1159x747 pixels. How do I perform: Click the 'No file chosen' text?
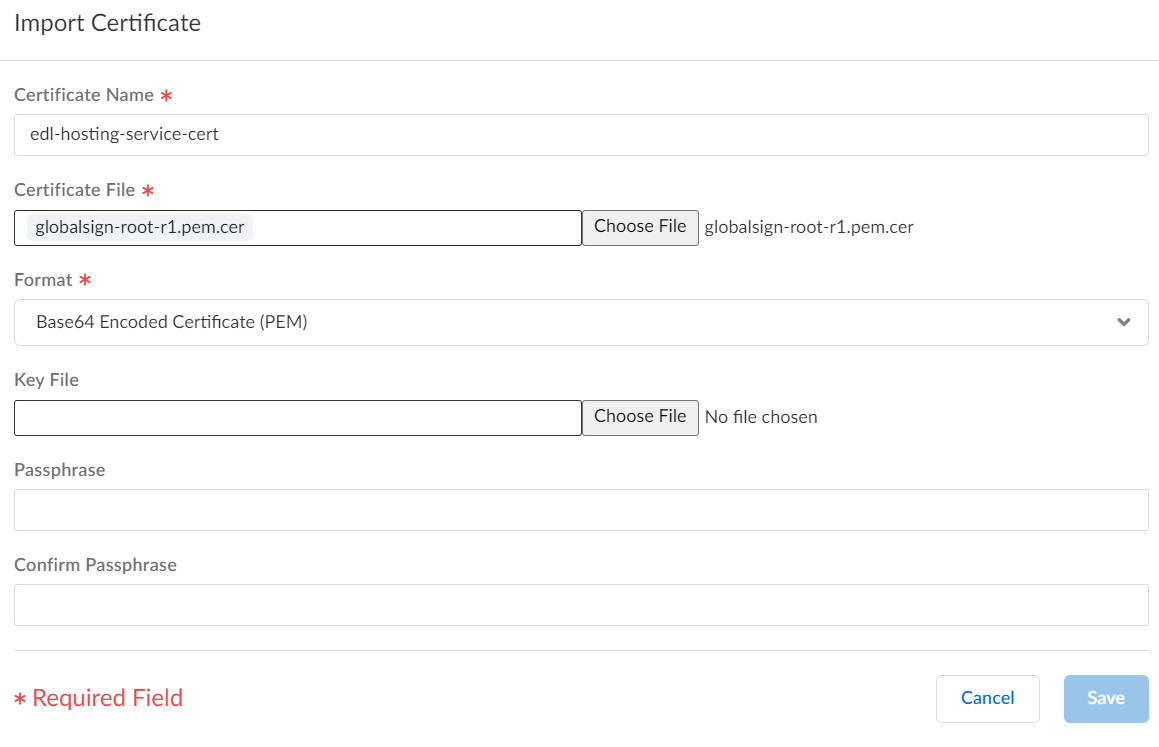pos(761,417)
